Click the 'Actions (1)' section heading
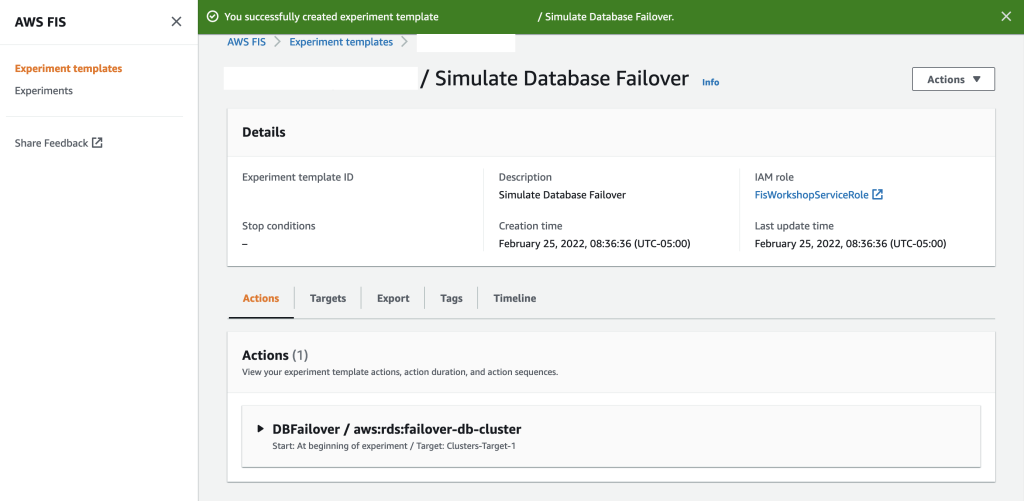This screenshot has height=501, width=1024. (x=275, y=355)
